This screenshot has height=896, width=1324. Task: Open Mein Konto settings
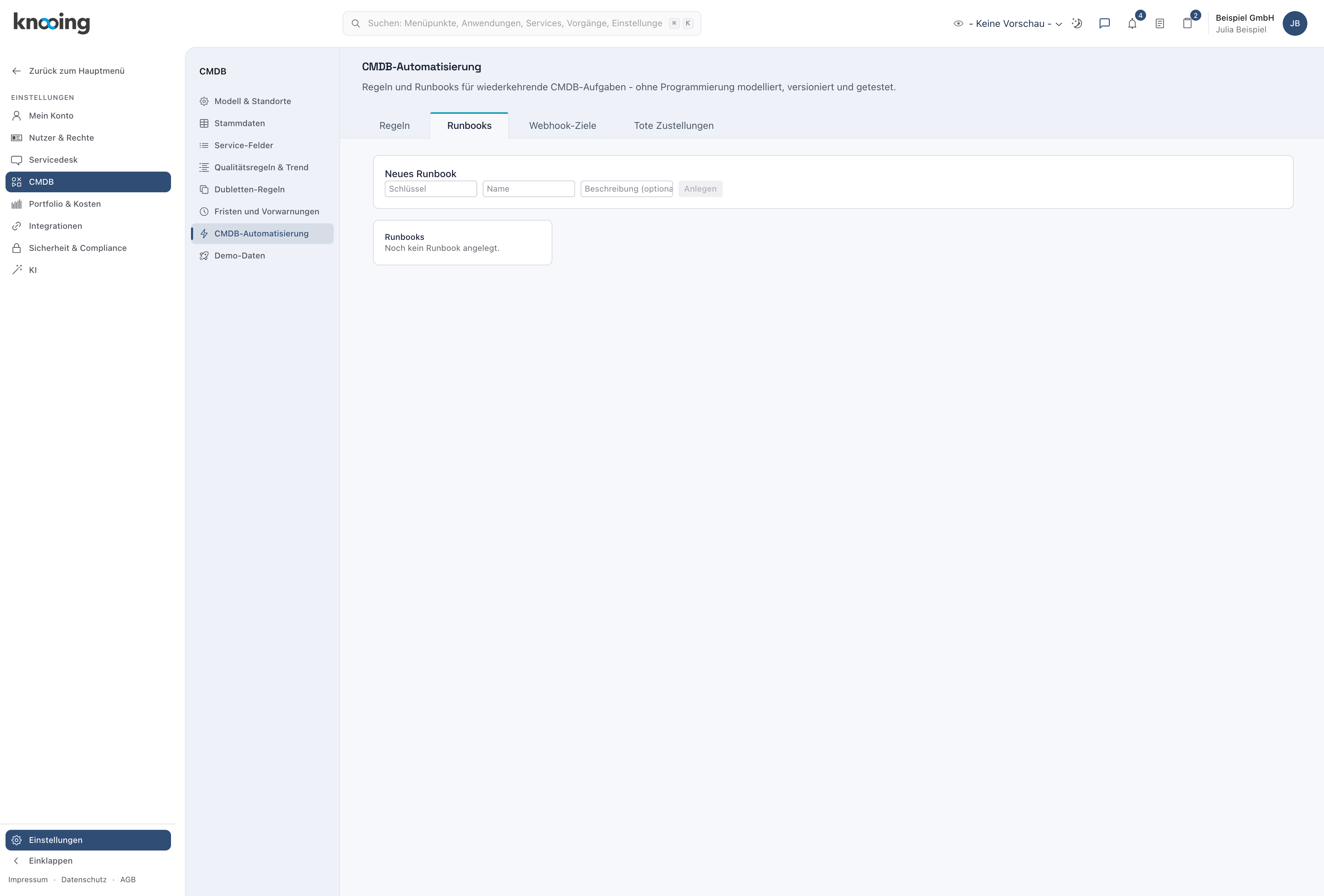(x=88, y=115)
